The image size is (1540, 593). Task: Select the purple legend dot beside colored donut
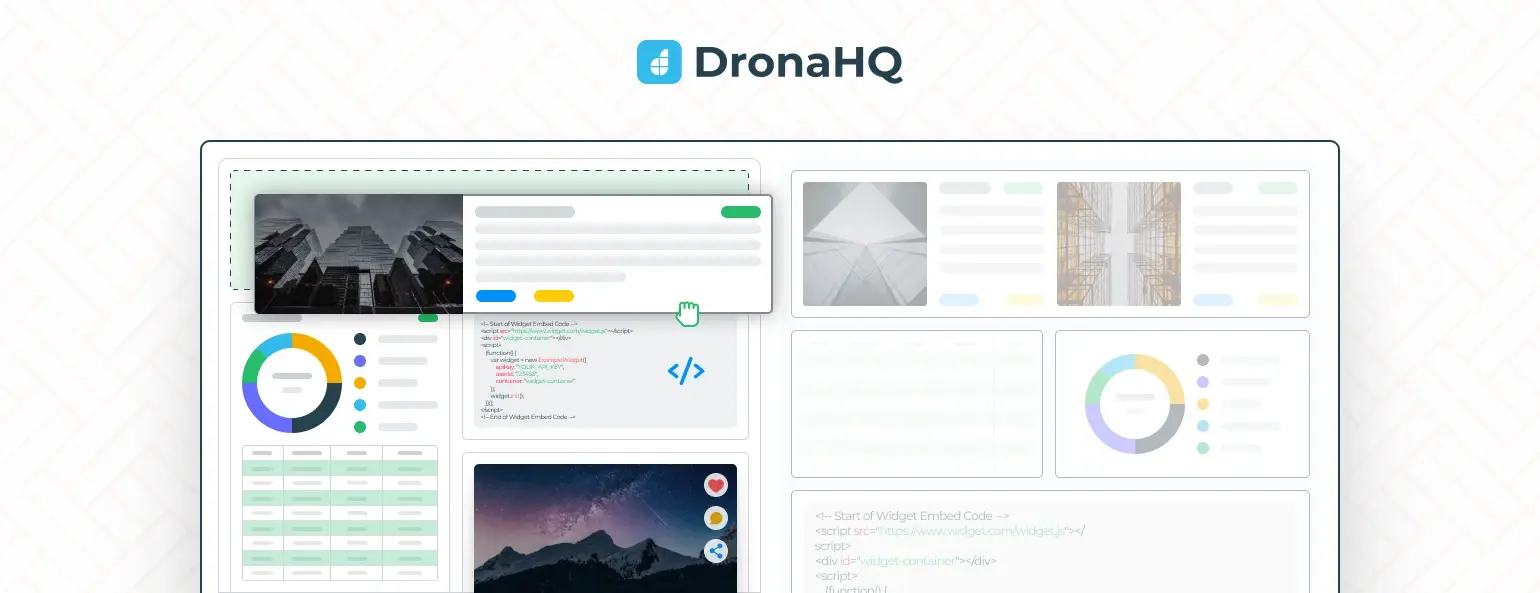tap(360, 361)
